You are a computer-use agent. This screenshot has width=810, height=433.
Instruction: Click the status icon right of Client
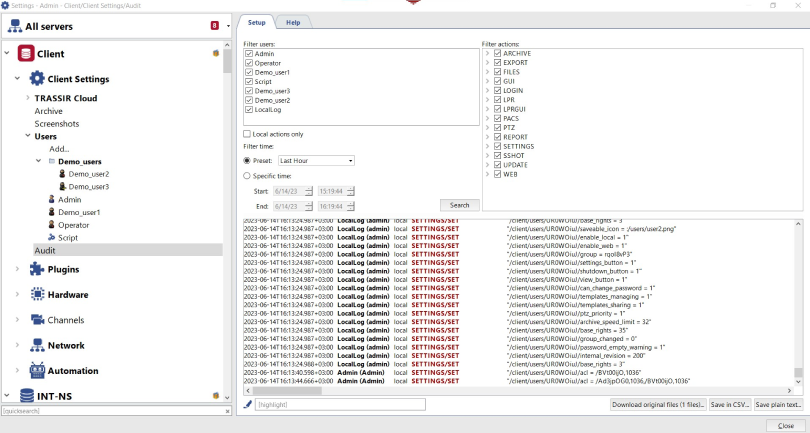click(216, 53)
